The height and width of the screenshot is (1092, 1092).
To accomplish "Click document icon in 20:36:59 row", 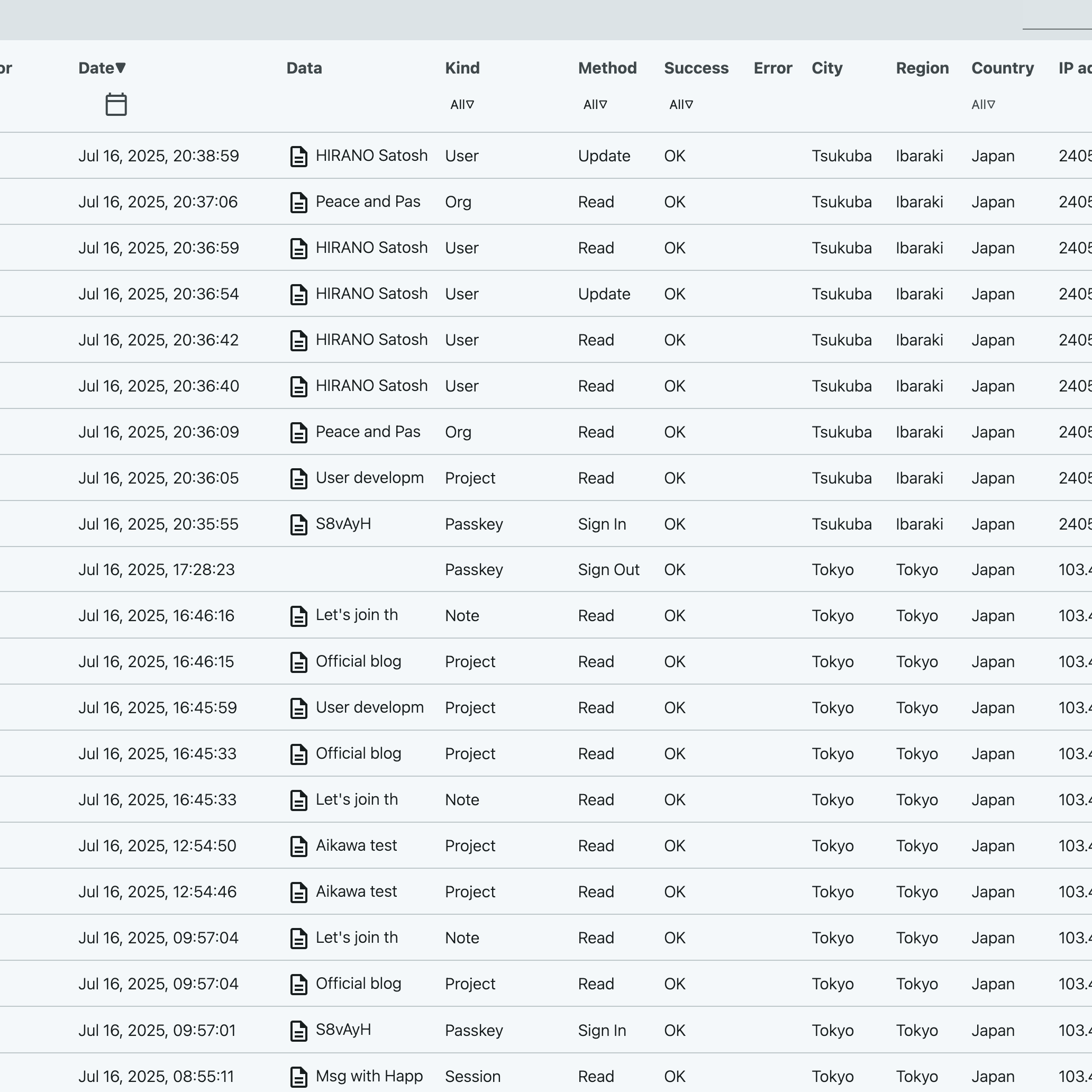I will [298, 248].
